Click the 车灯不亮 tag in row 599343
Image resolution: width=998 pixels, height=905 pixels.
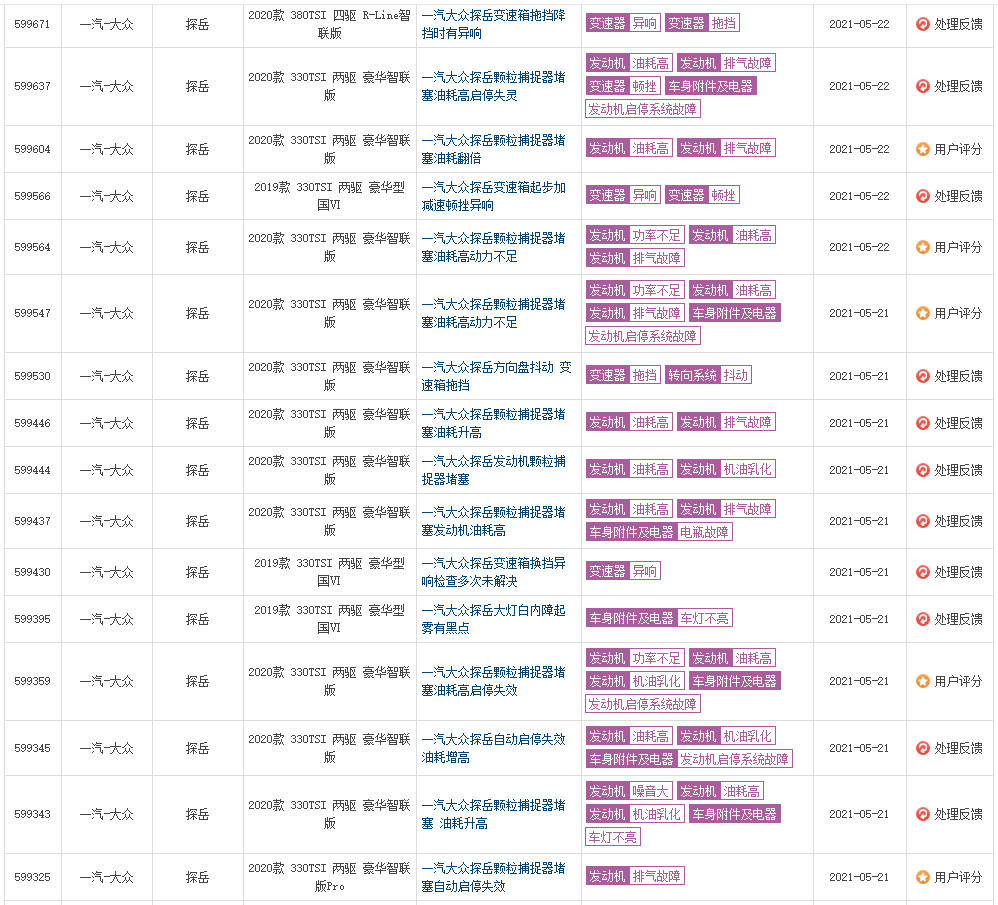(x=612, y=837)
